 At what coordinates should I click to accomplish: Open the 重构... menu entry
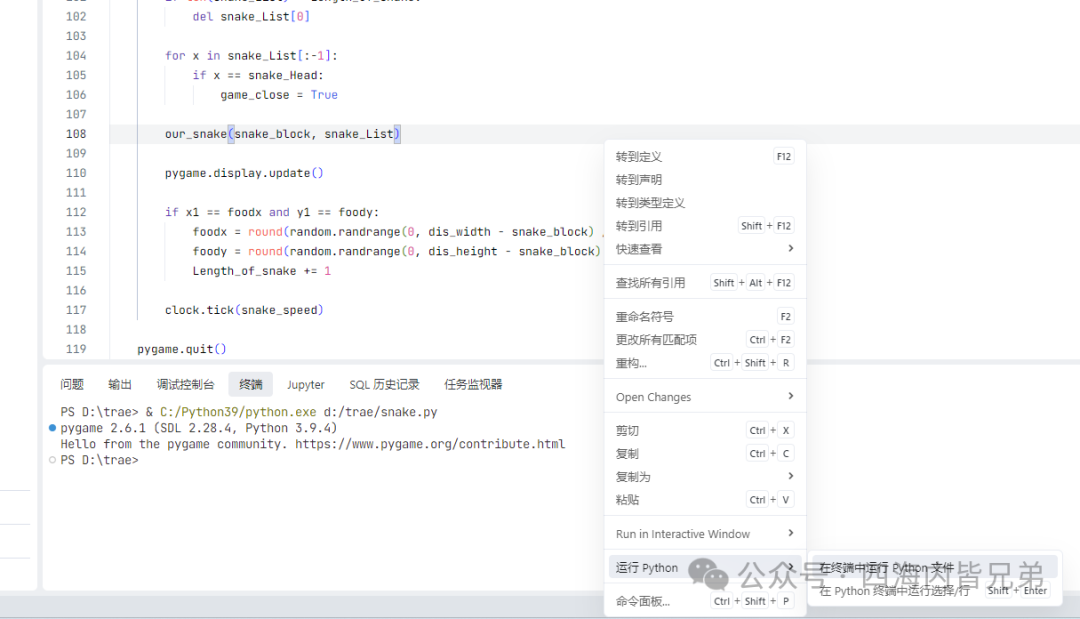(705, 363)
